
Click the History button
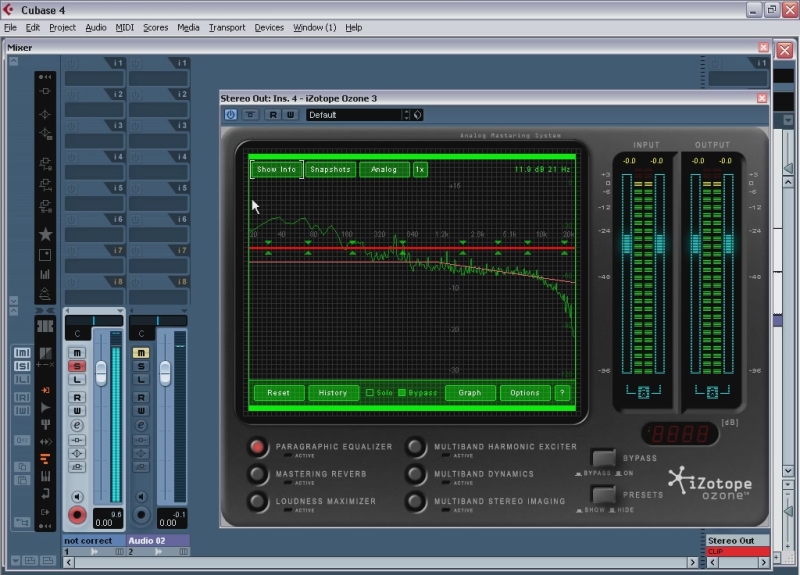333,393
